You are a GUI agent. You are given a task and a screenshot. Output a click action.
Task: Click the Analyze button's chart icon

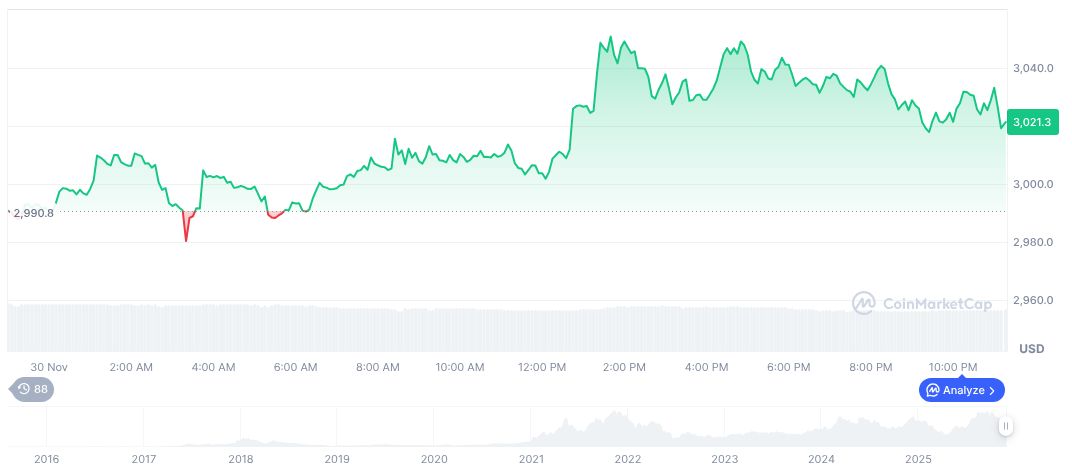coord(932,390)
